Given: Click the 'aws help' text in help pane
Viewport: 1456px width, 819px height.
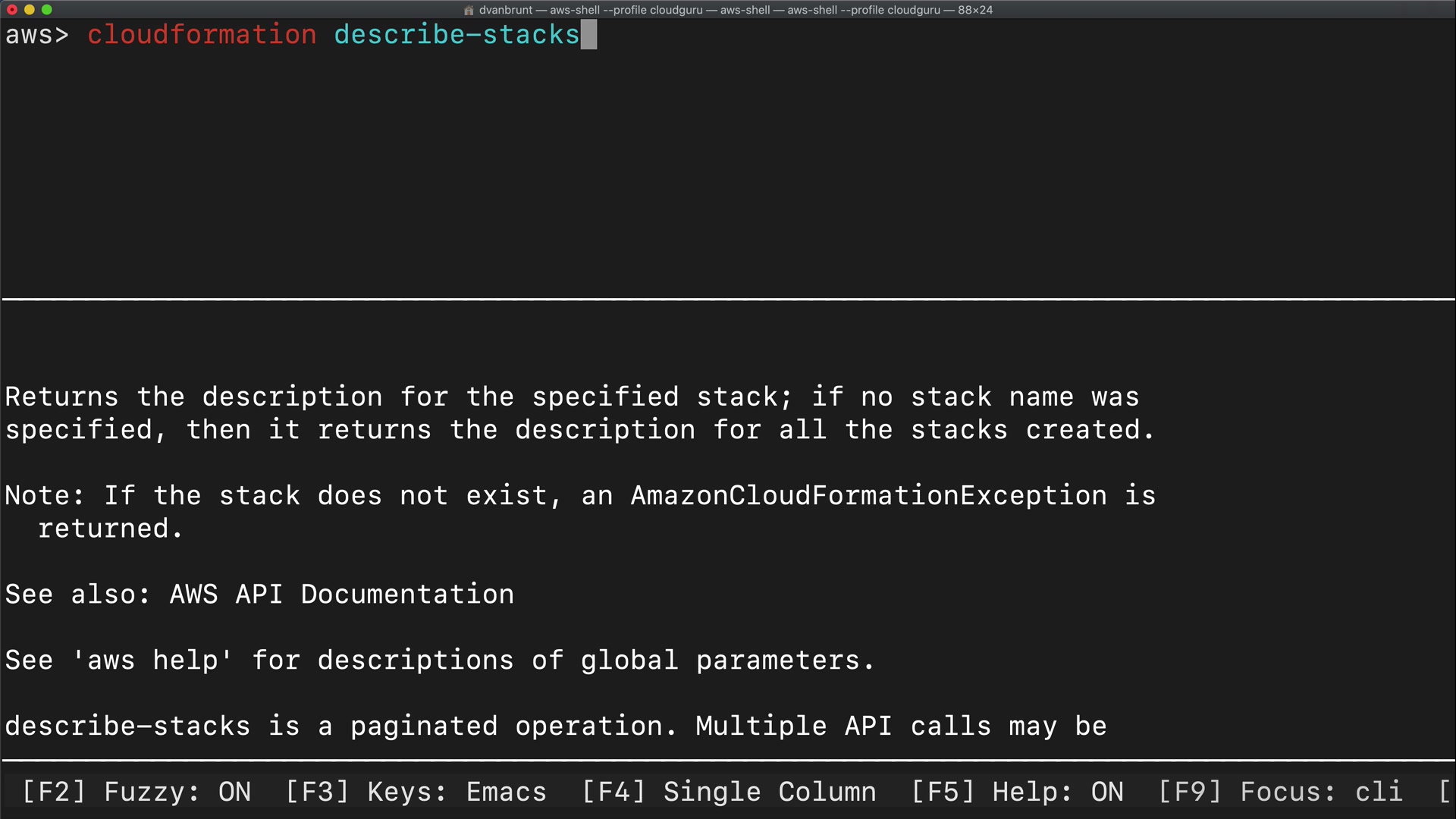Looking at the screenshot, I should pyautogui.click(x=152, y=661).
